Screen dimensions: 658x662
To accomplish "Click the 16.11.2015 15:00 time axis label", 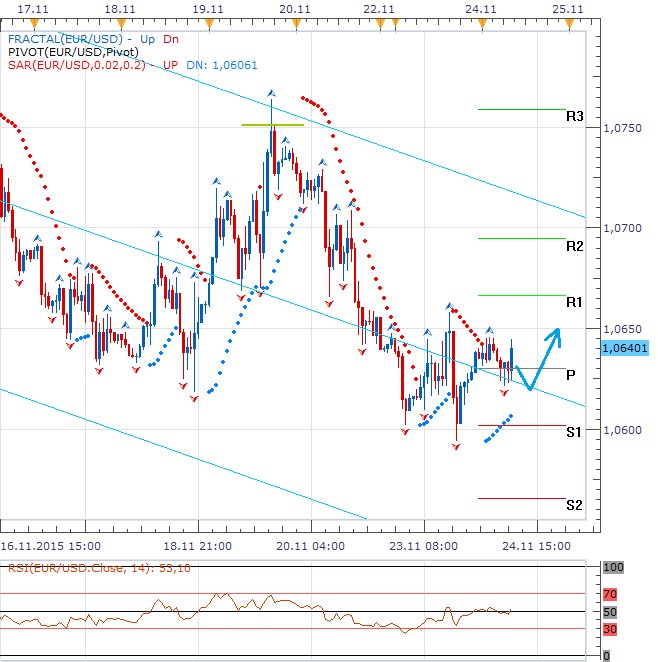I will pos(51,546).
